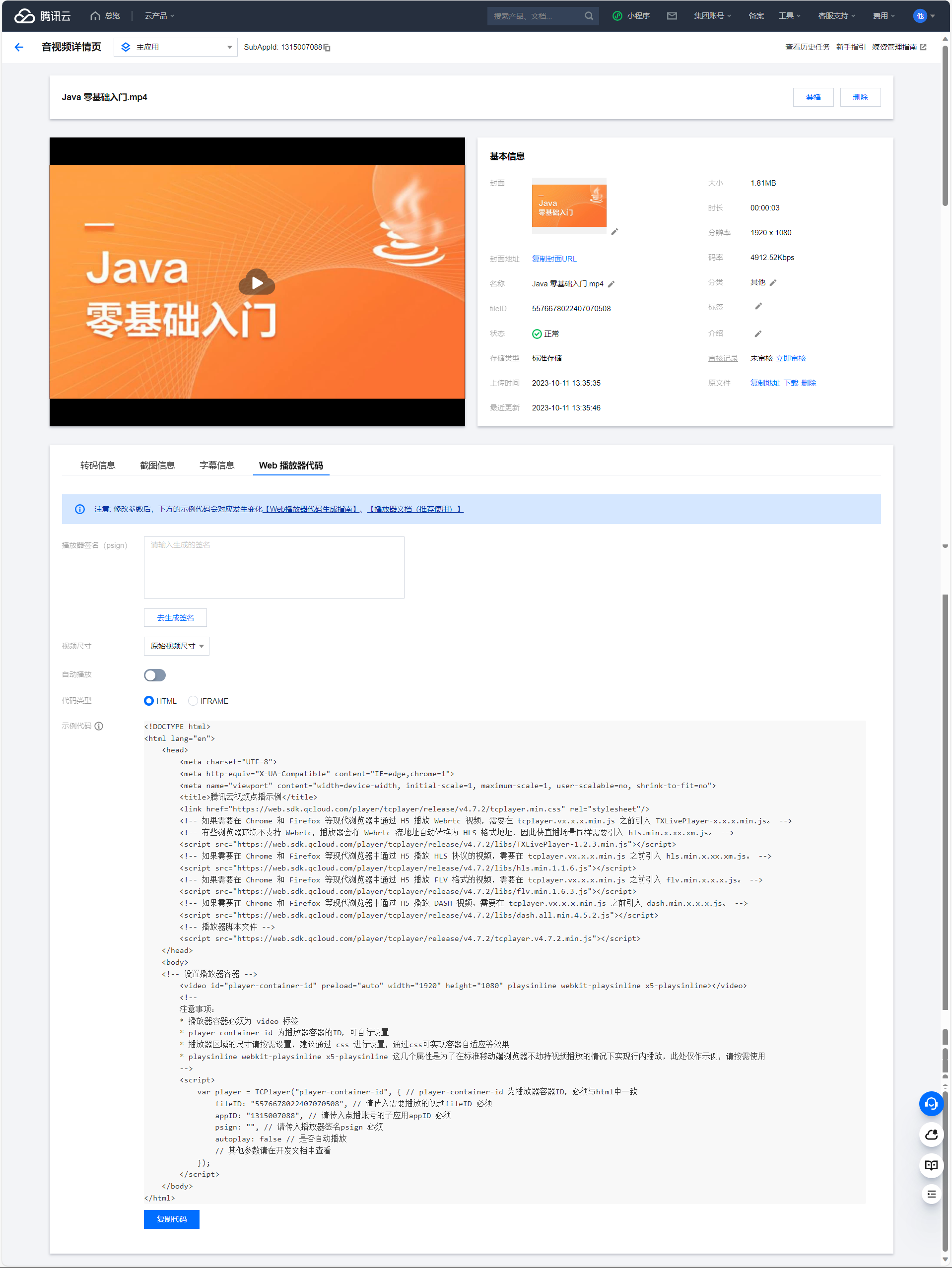Open the 查看历史任务 link
The height and width of the screenshot is (1268, 952).
point(807,47)
